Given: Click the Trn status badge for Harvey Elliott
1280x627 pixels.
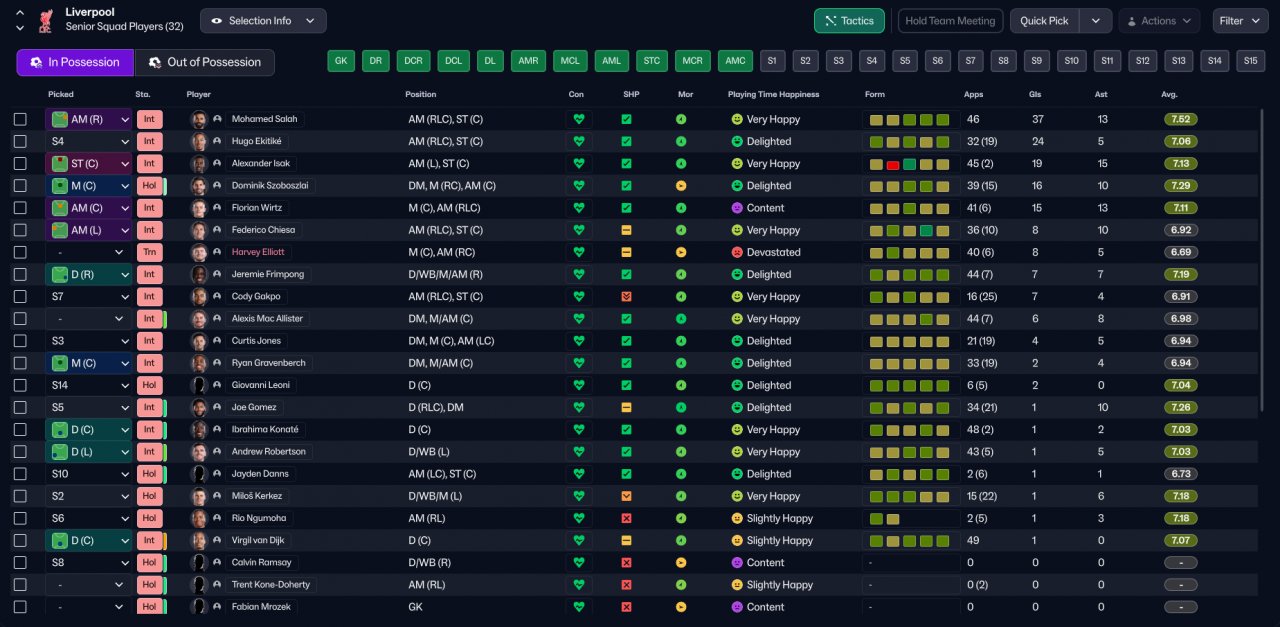Looking at the screenshot, I should [149, 252].
